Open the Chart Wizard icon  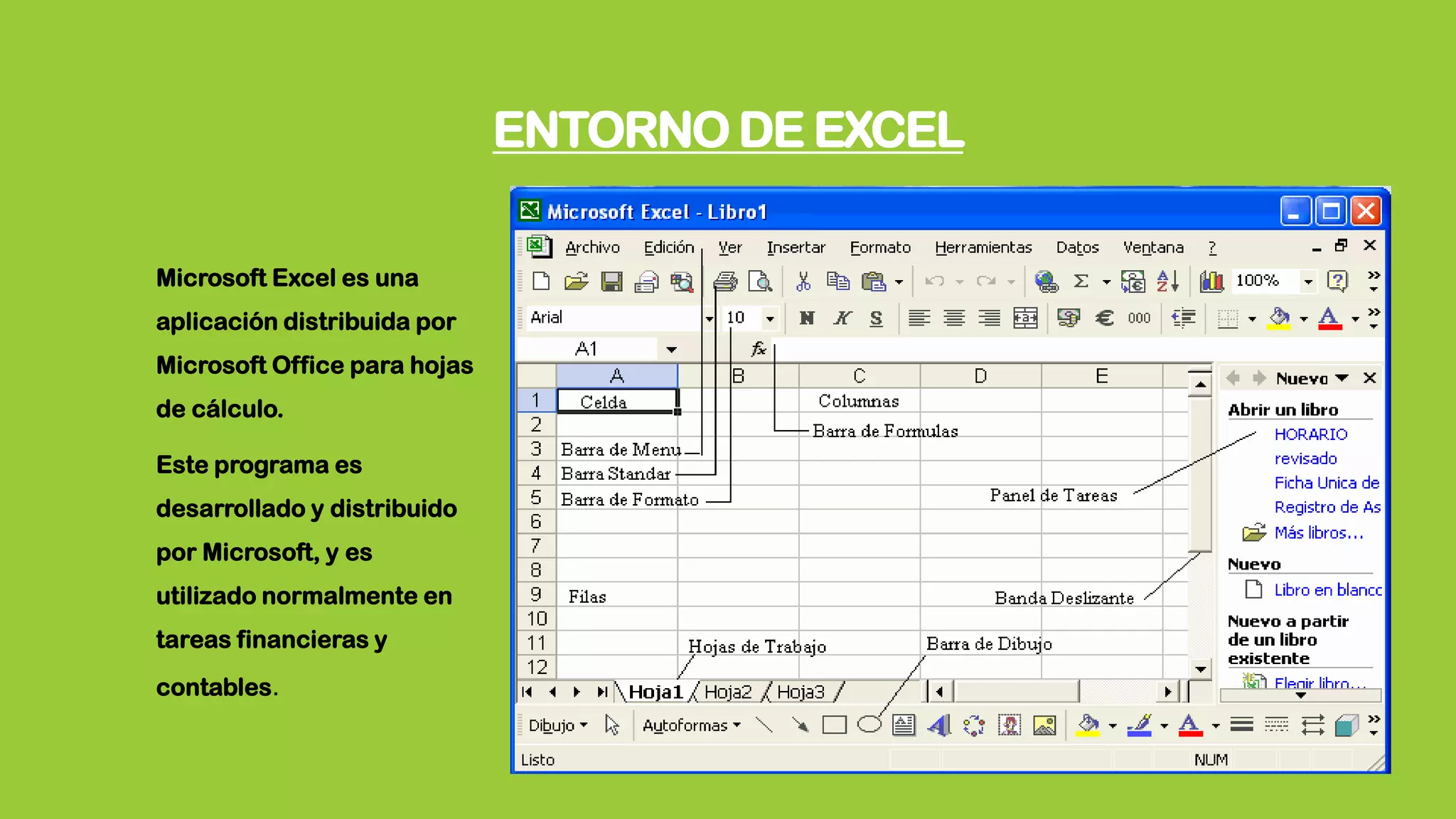point(1211,282)
